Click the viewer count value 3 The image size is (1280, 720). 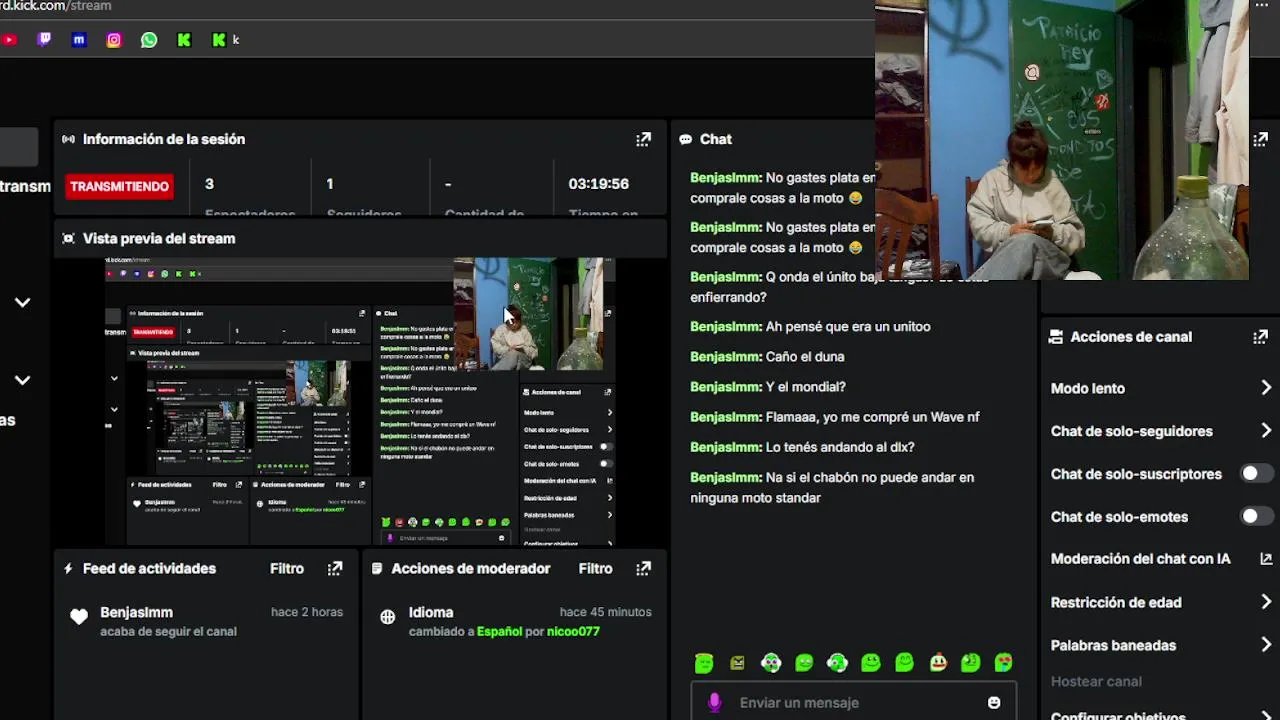209,184
